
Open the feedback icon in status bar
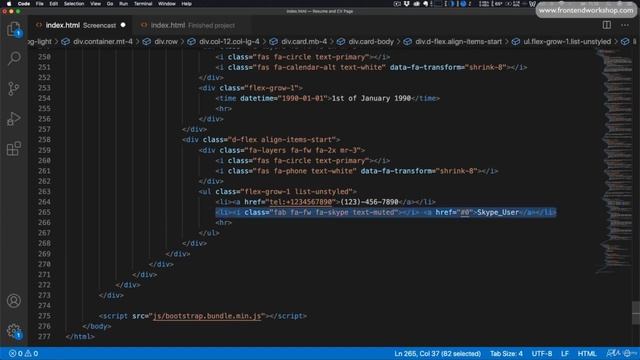tap(613, 353)
